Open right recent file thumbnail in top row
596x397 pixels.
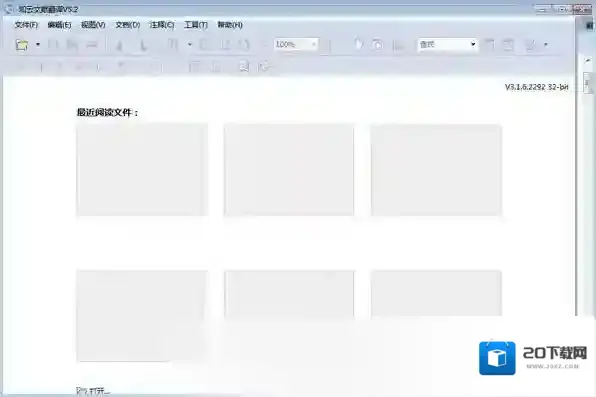(436, 170)
